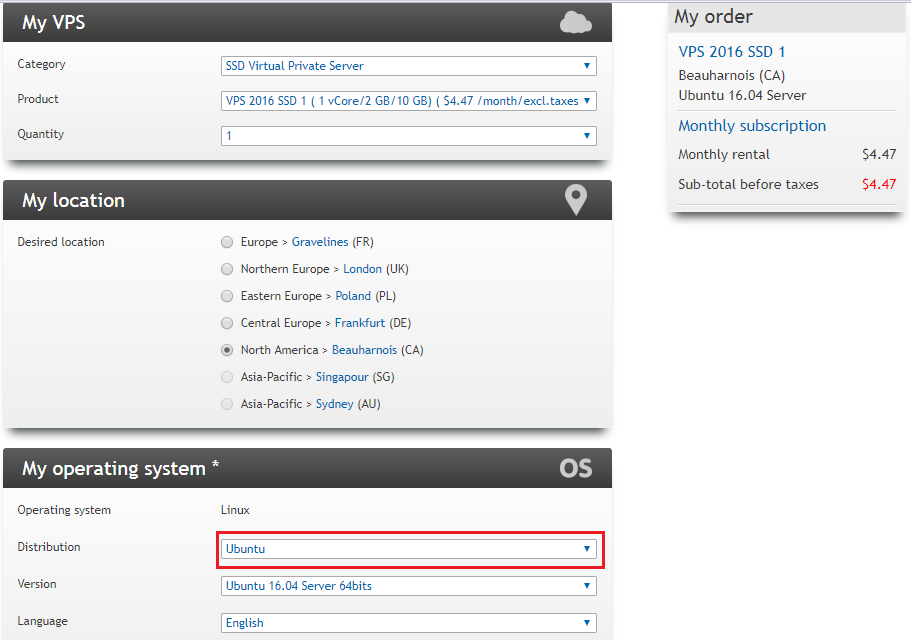Click the Sydney location link

pyautogui.click(x=334, y=404)
